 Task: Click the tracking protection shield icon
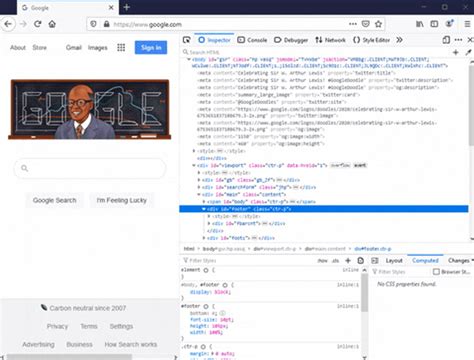(93, 24)
